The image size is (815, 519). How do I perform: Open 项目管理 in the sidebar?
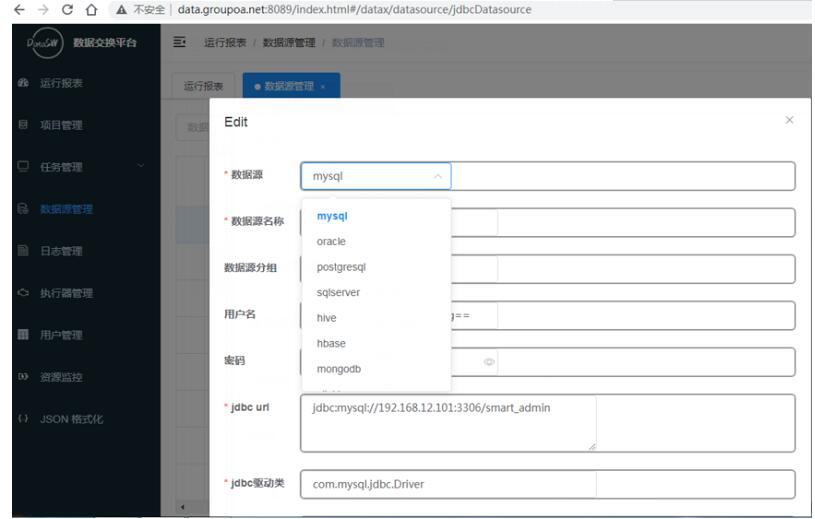coord(61,125)
